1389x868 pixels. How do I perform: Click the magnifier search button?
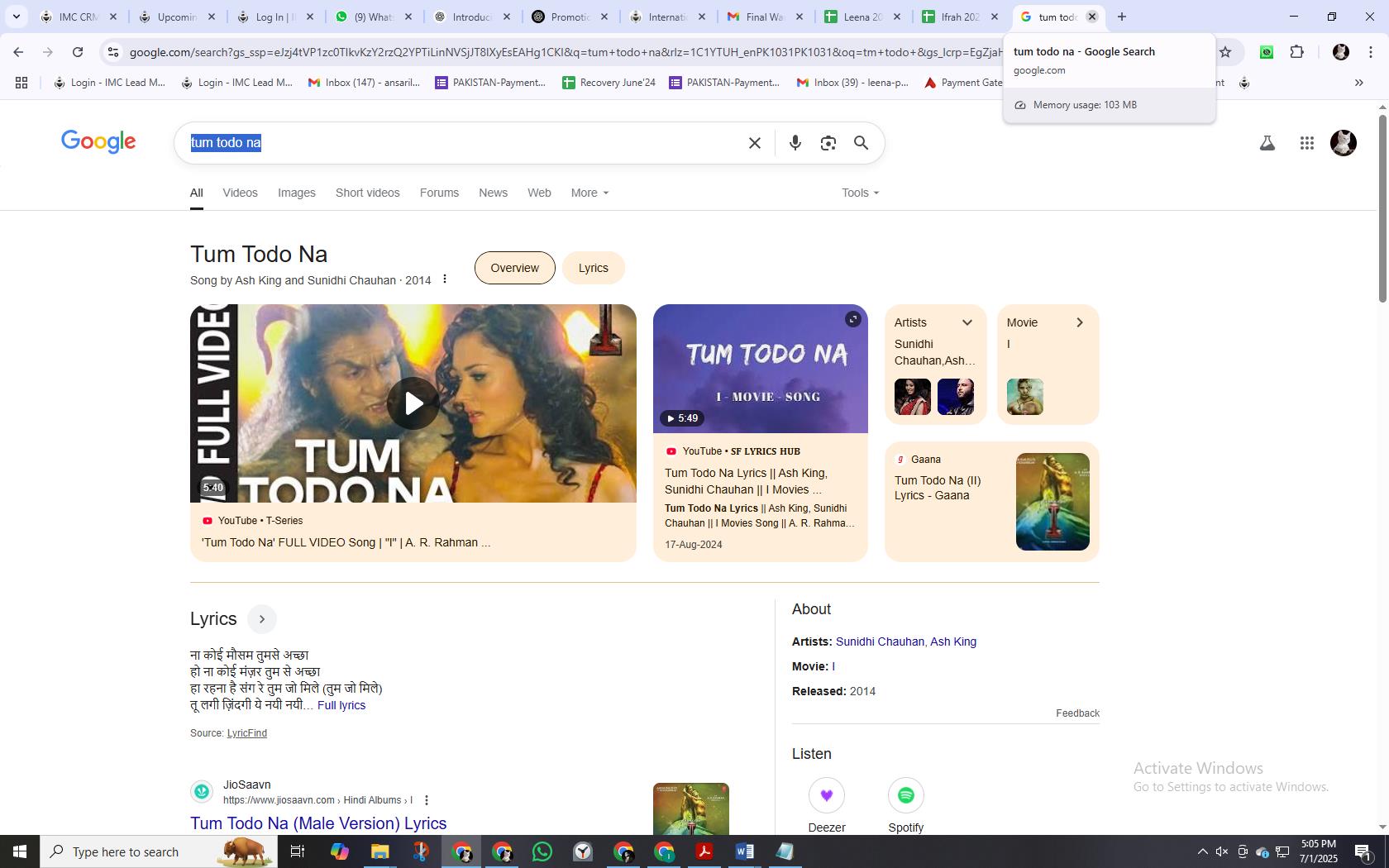(861, 143)
